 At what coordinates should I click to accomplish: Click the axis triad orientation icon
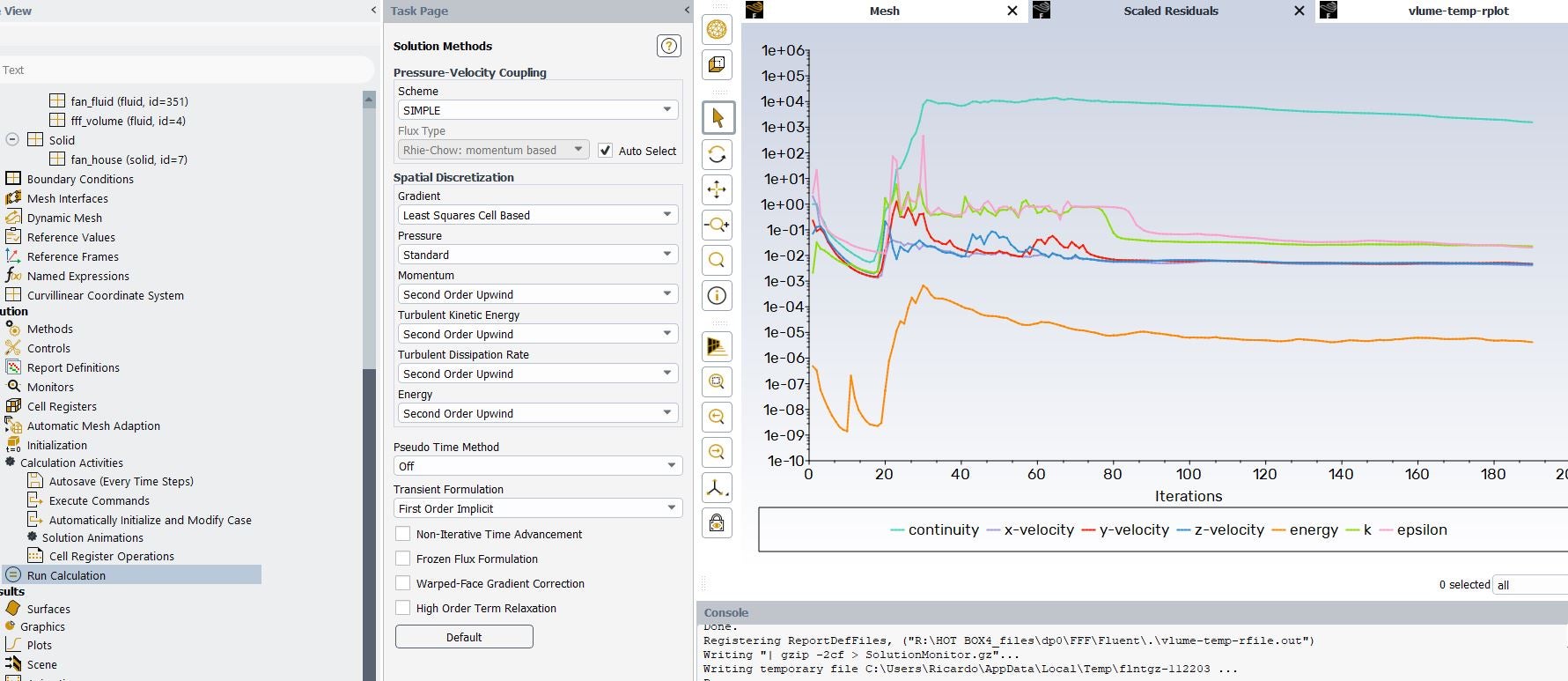coord(718,487)
